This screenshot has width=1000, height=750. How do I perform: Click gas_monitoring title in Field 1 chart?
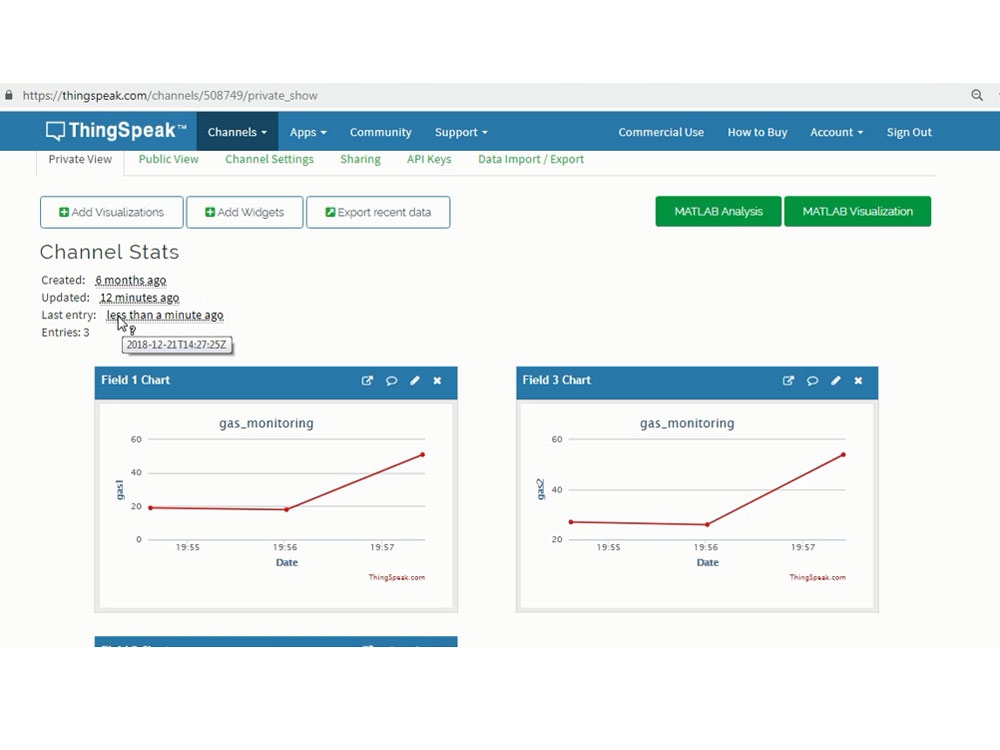266,423
